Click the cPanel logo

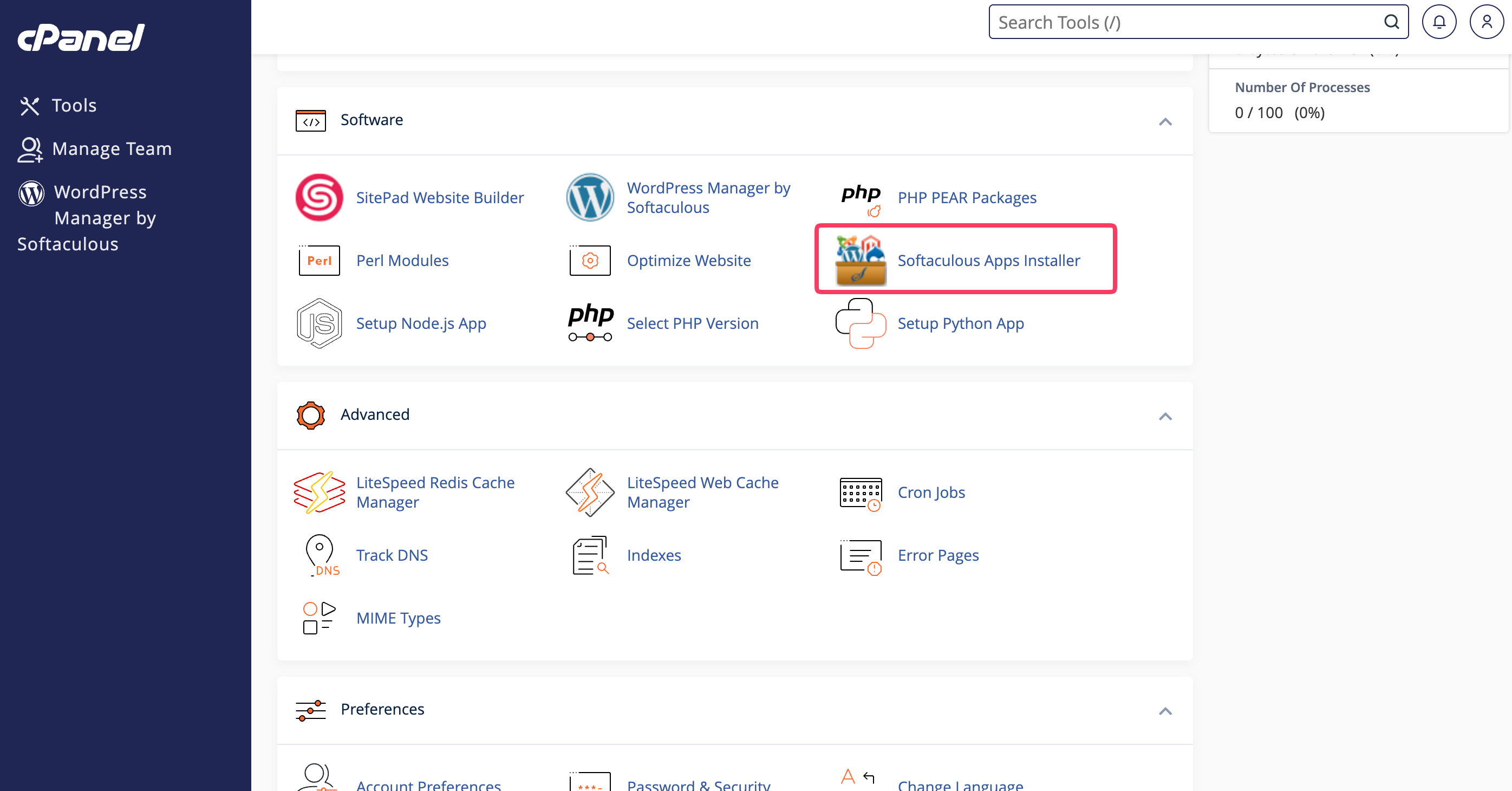(x=81, y=37)
